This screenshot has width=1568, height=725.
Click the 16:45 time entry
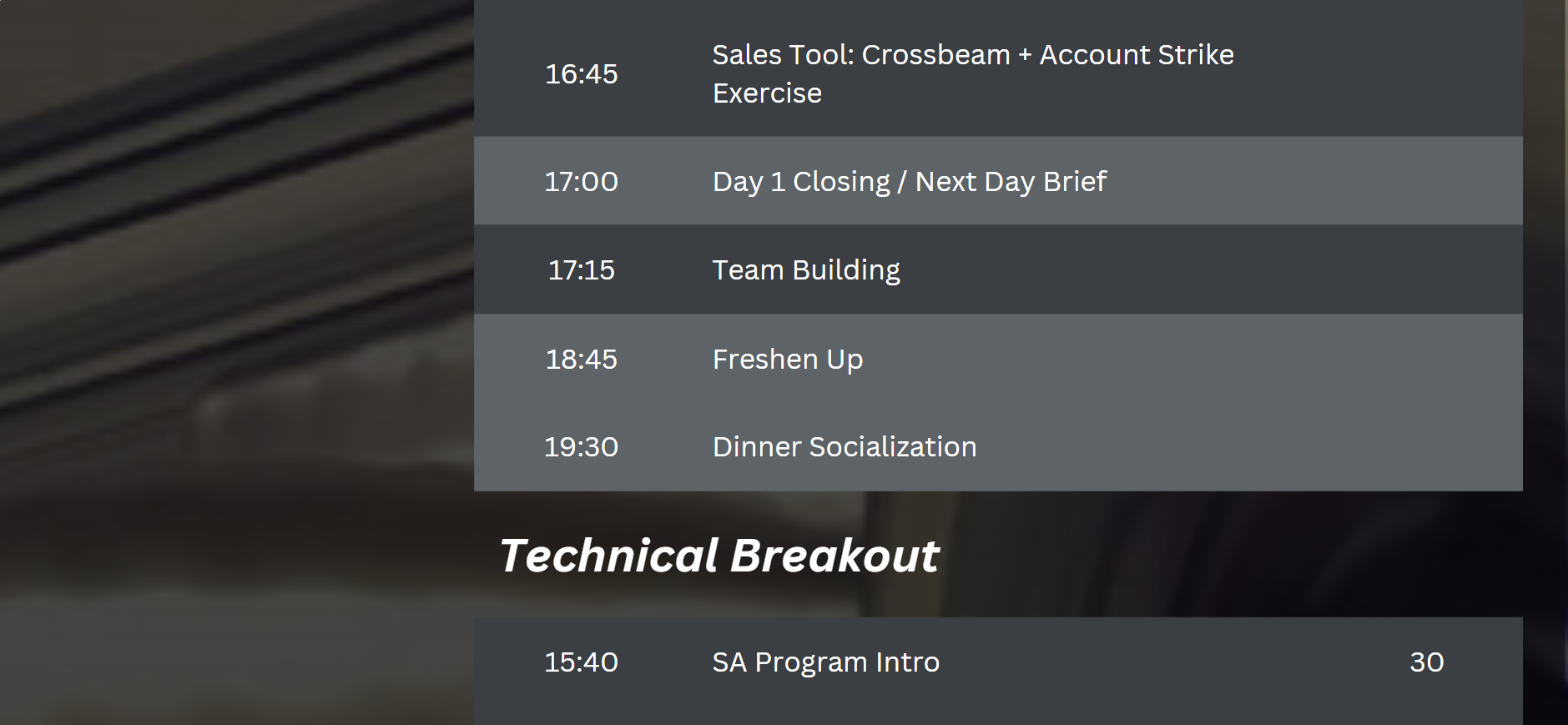click(581, 74)
